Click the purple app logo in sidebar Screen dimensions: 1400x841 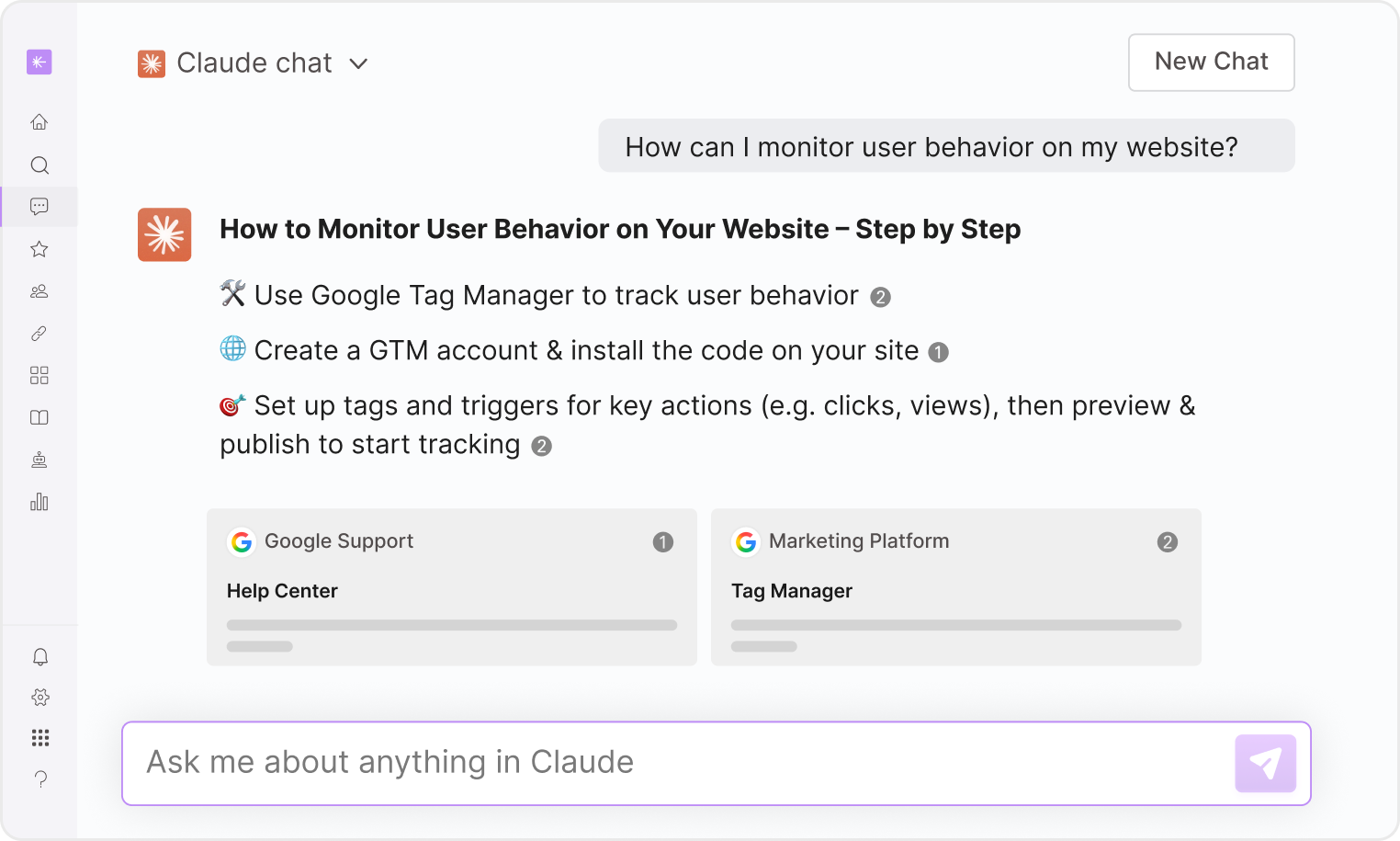[x=39, y=63]
